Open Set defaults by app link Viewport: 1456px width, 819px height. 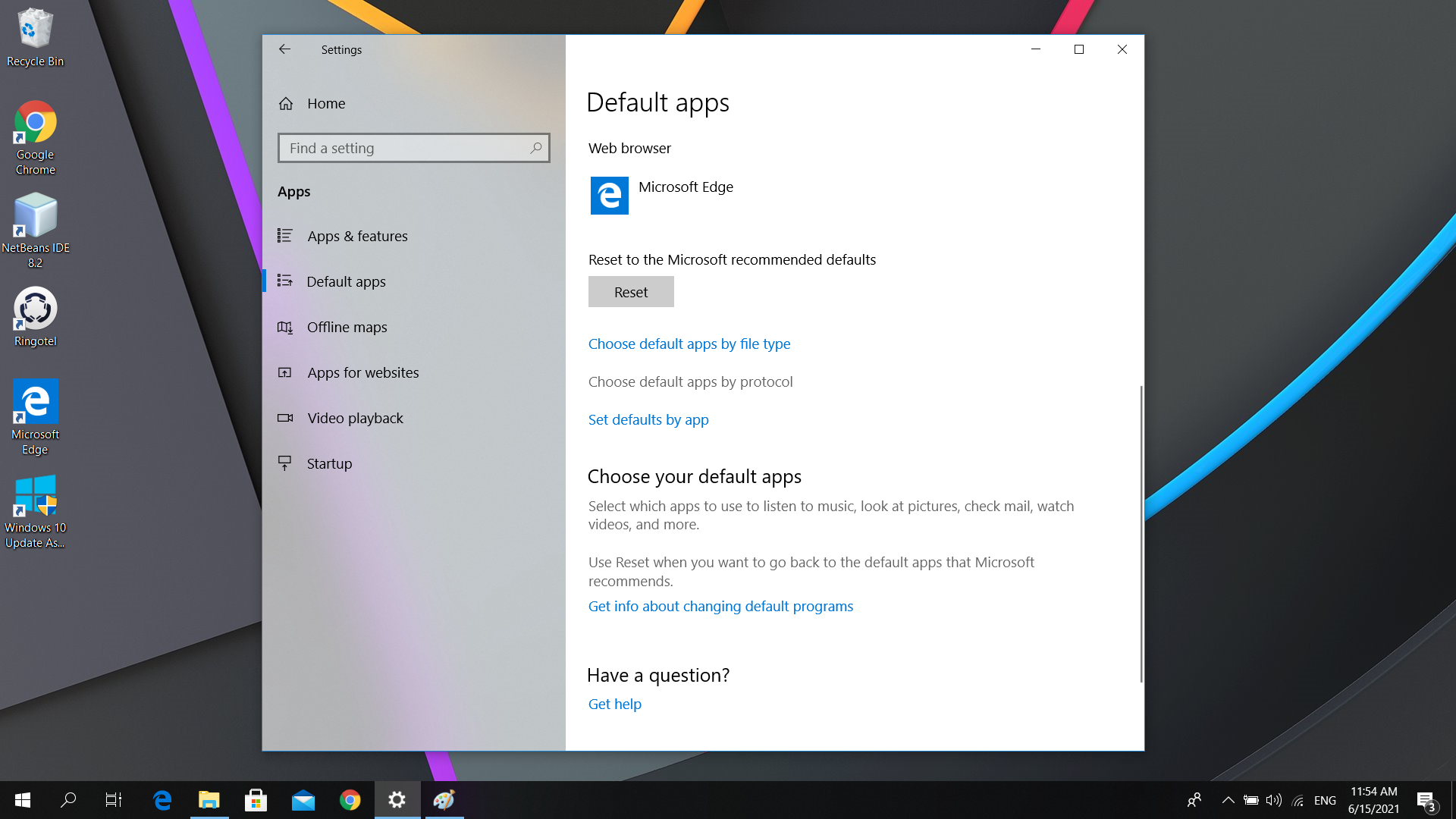(x=648, y=419)
